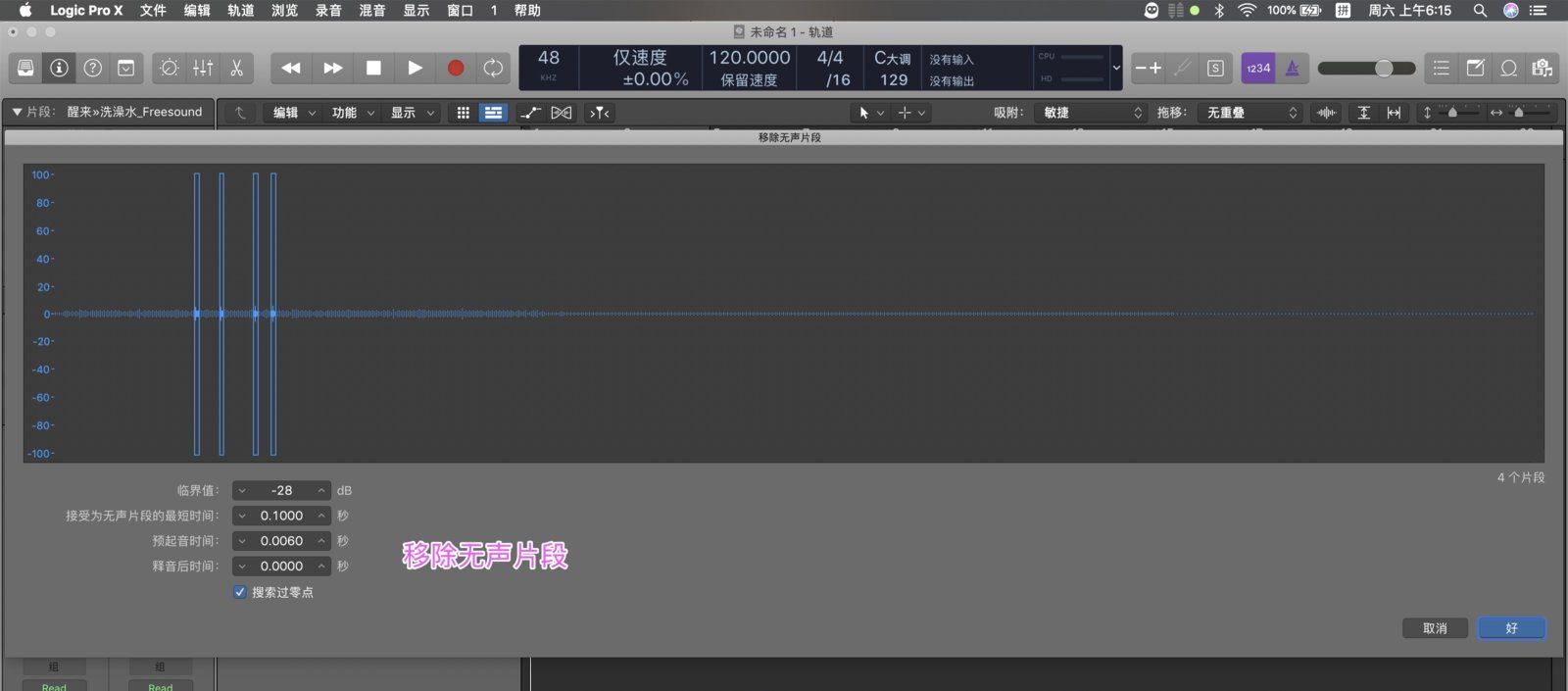Screen dimensions: 1568x691
Task: Click the red Record button
Action: (x=456, y=68)
